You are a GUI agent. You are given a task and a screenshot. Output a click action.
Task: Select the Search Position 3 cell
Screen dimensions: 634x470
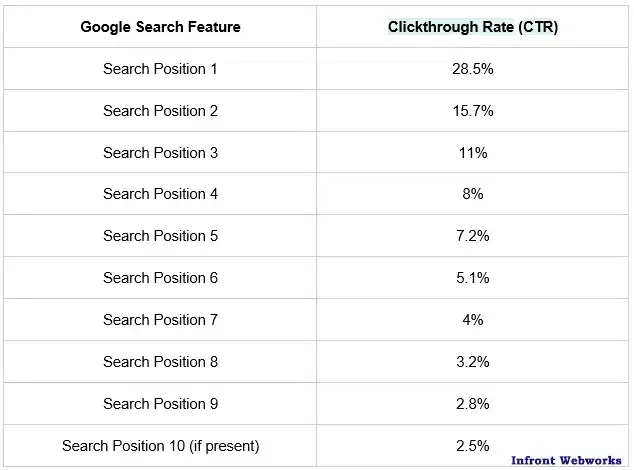[x=160, y=153]
